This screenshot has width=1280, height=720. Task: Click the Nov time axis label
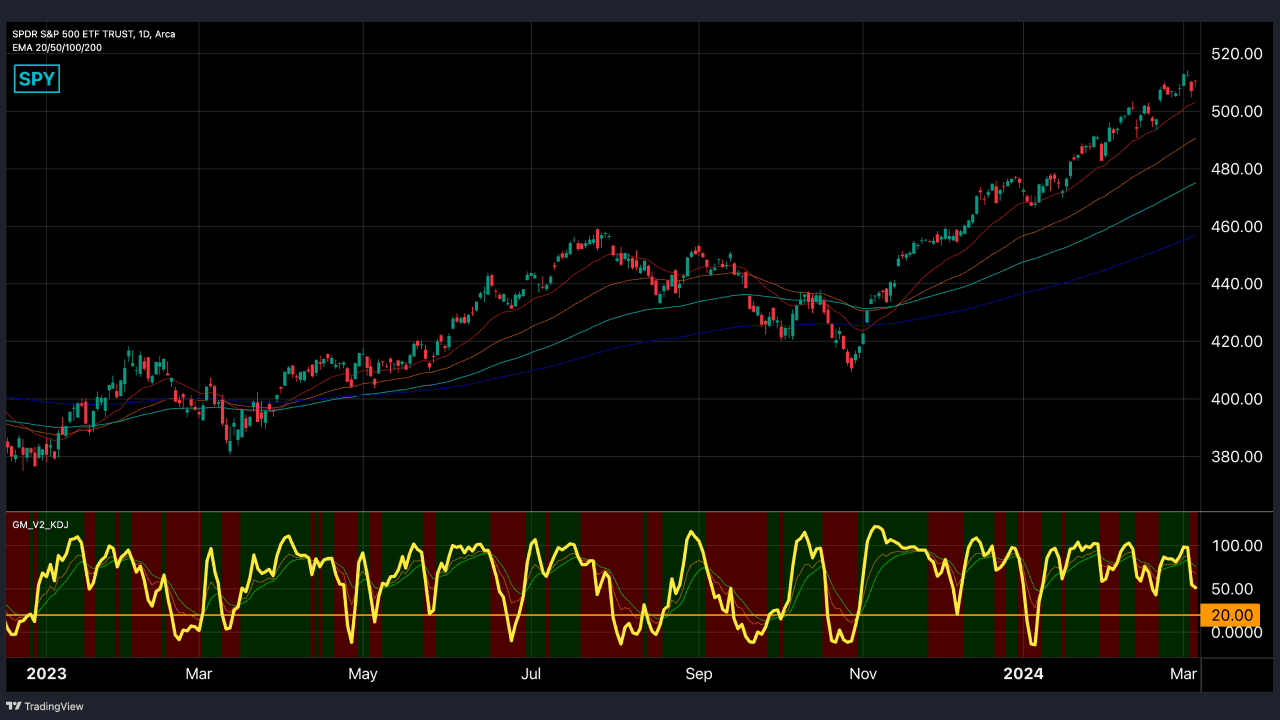pyautogui.click(x=863, y=674)
